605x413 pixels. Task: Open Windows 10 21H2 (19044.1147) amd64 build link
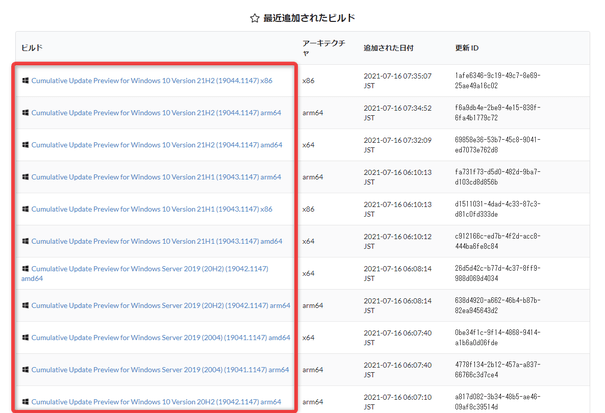pyautogui.click(x=157, y=145)
